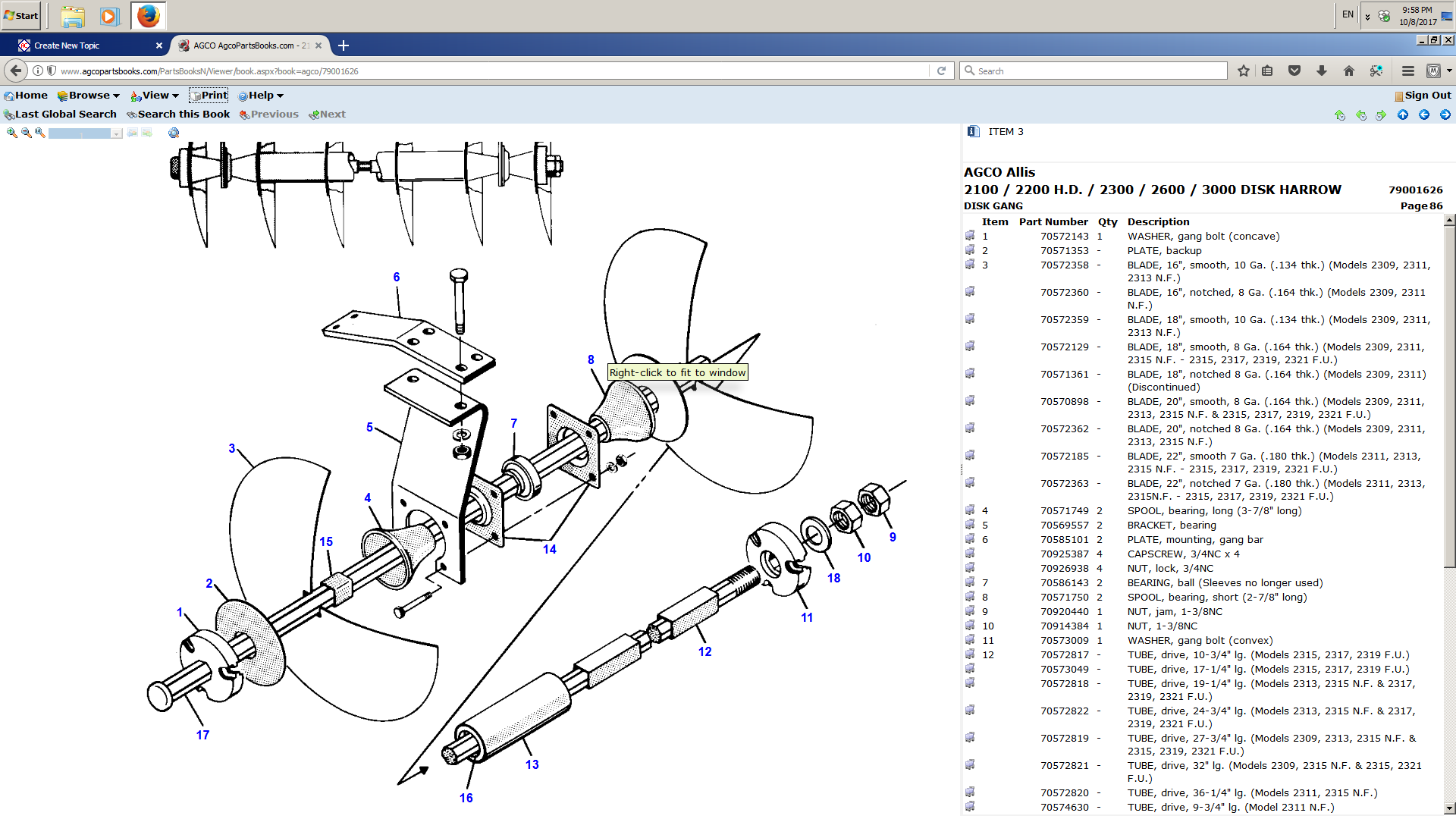Launch Windows Media Player from taskbar

click(109, 16)
